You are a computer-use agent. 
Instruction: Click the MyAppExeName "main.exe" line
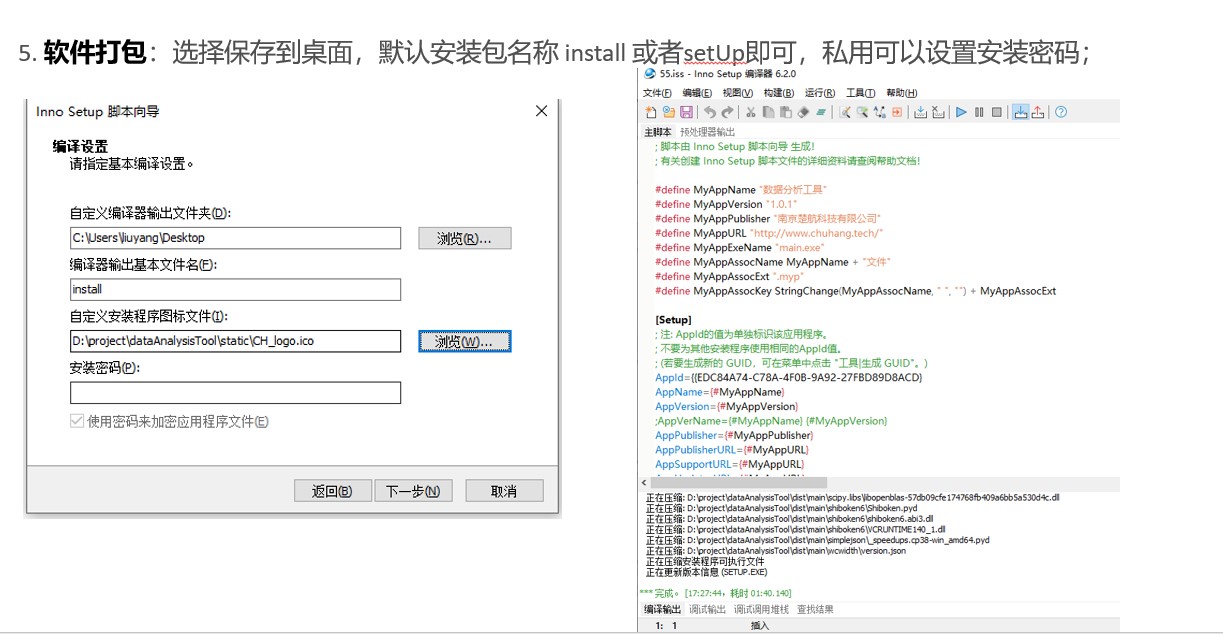tap(739, 247)
